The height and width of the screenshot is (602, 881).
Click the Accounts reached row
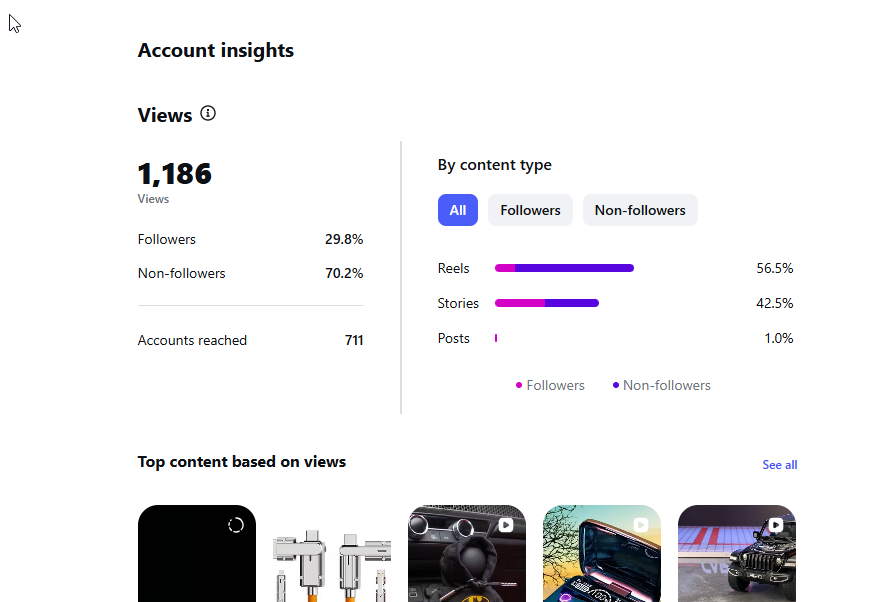251,340
